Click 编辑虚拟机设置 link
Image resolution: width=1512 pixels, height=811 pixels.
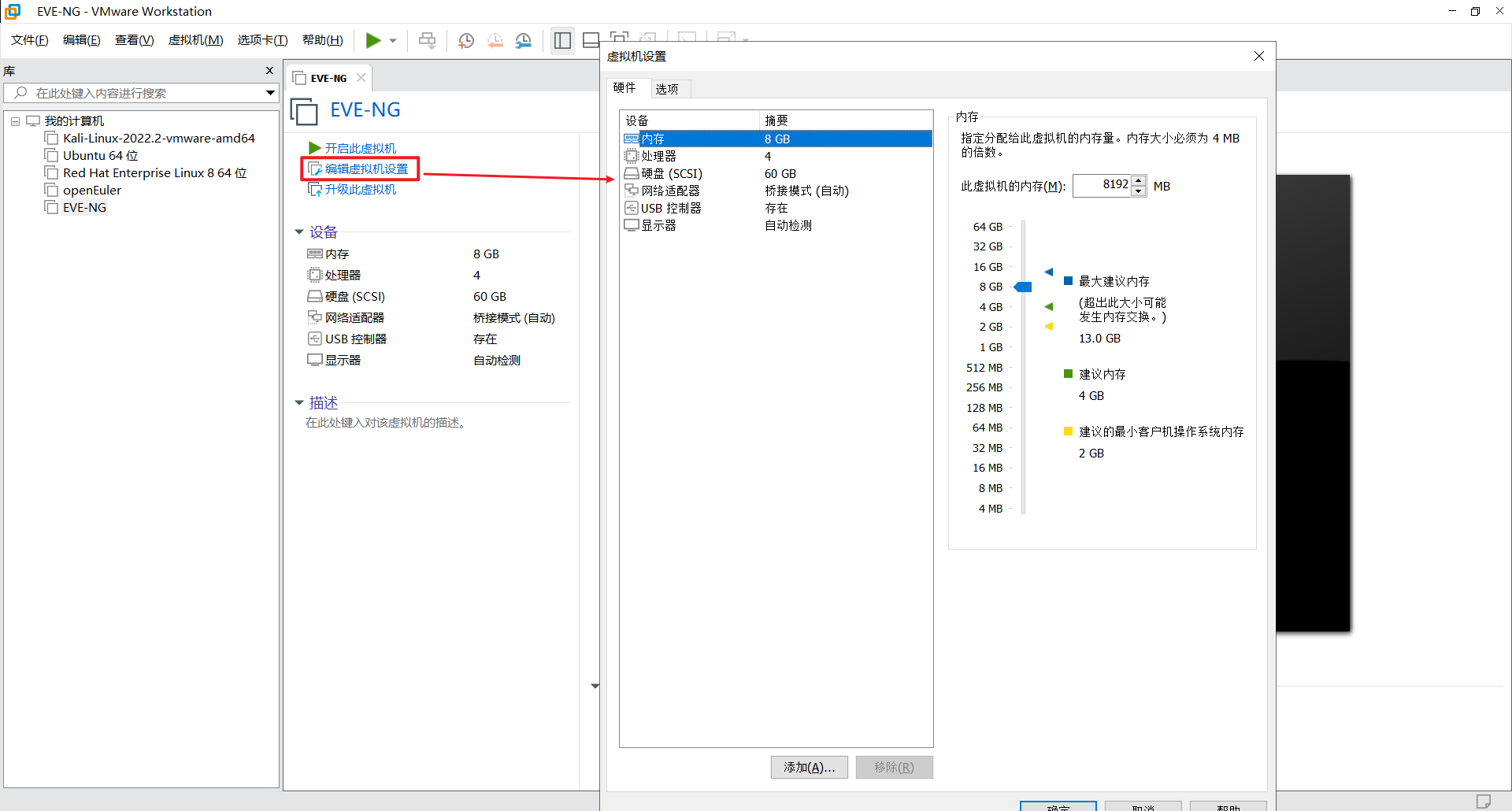(x=366, y=168)
